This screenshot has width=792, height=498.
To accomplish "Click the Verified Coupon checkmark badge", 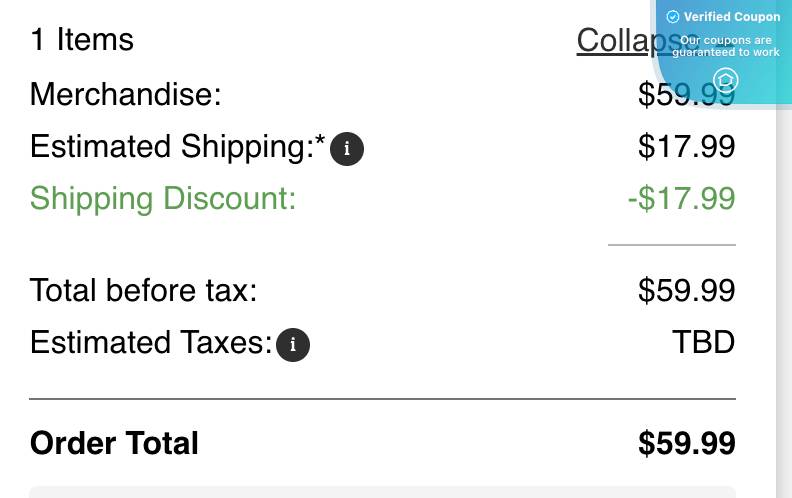I will [673, 17].
